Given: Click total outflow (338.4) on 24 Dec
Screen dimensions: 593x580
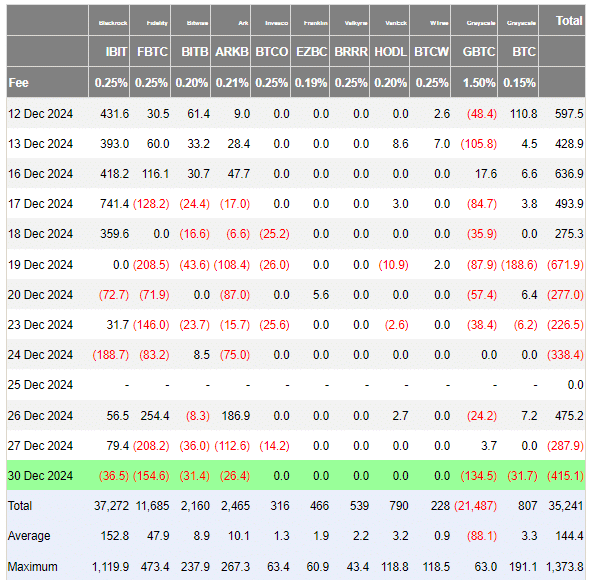Looking at the screenshot, I should coord(565,355).
